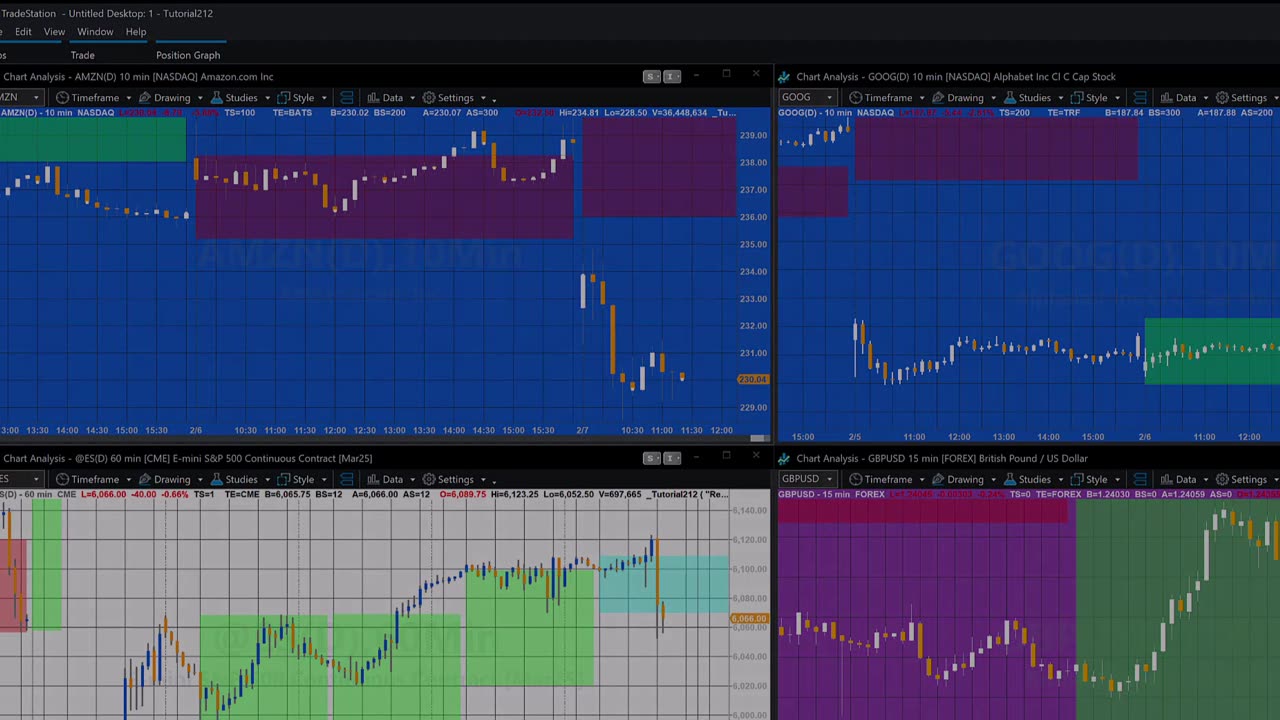Click 6,066.00 last price marker on @ES axis
The height and width of the screenshot is (720, 1280).
coord(749,619)
